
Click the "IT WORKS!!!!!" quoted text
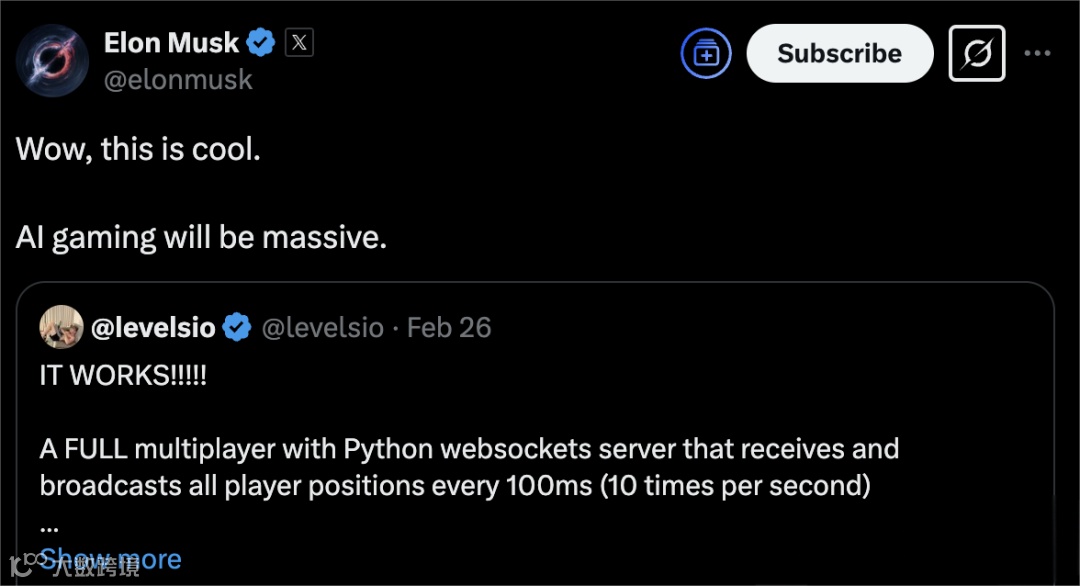123,378
